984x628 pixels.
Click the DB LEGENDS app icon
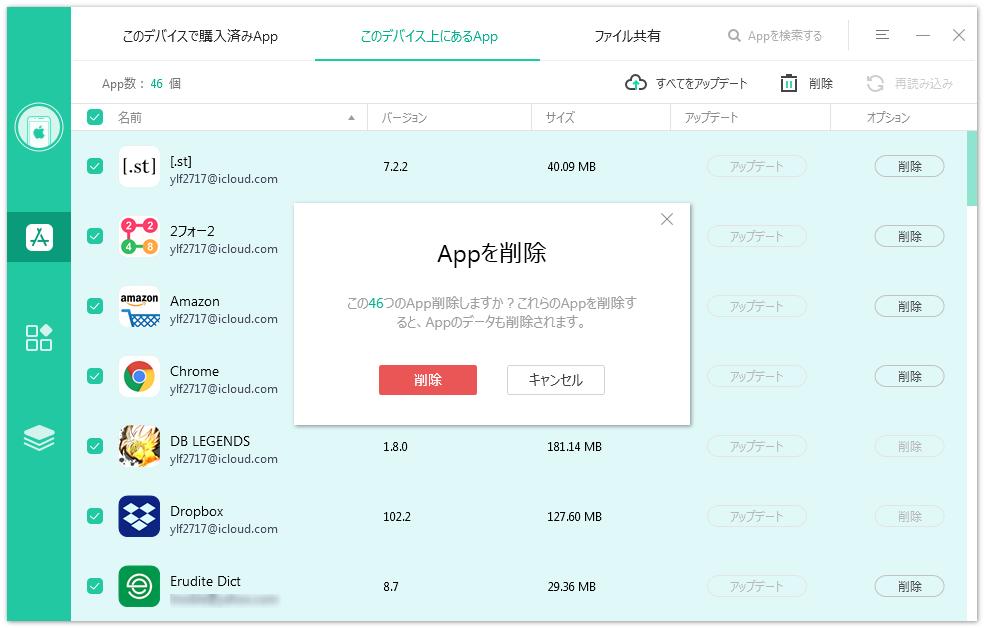click(139, 447)
